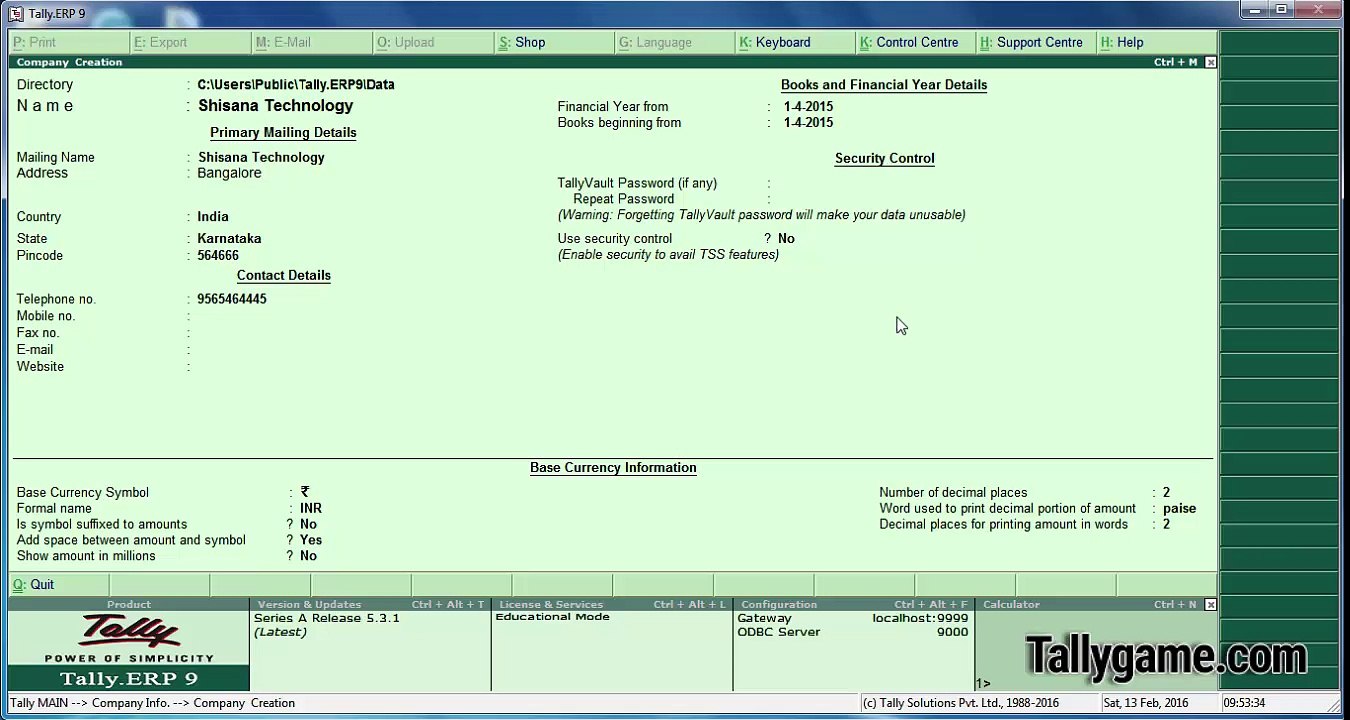Click Educational Mode text

click(x=552, y=617)
